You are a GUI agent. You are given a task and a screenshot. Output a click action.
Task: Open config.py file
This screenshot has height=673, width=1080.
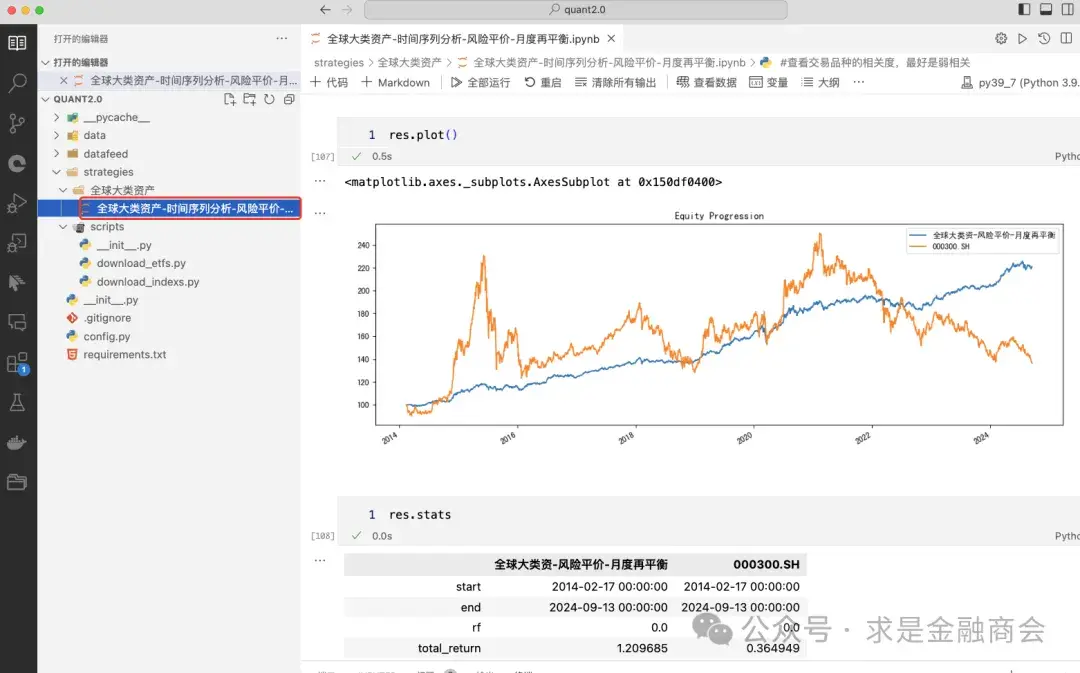[107, 336]
